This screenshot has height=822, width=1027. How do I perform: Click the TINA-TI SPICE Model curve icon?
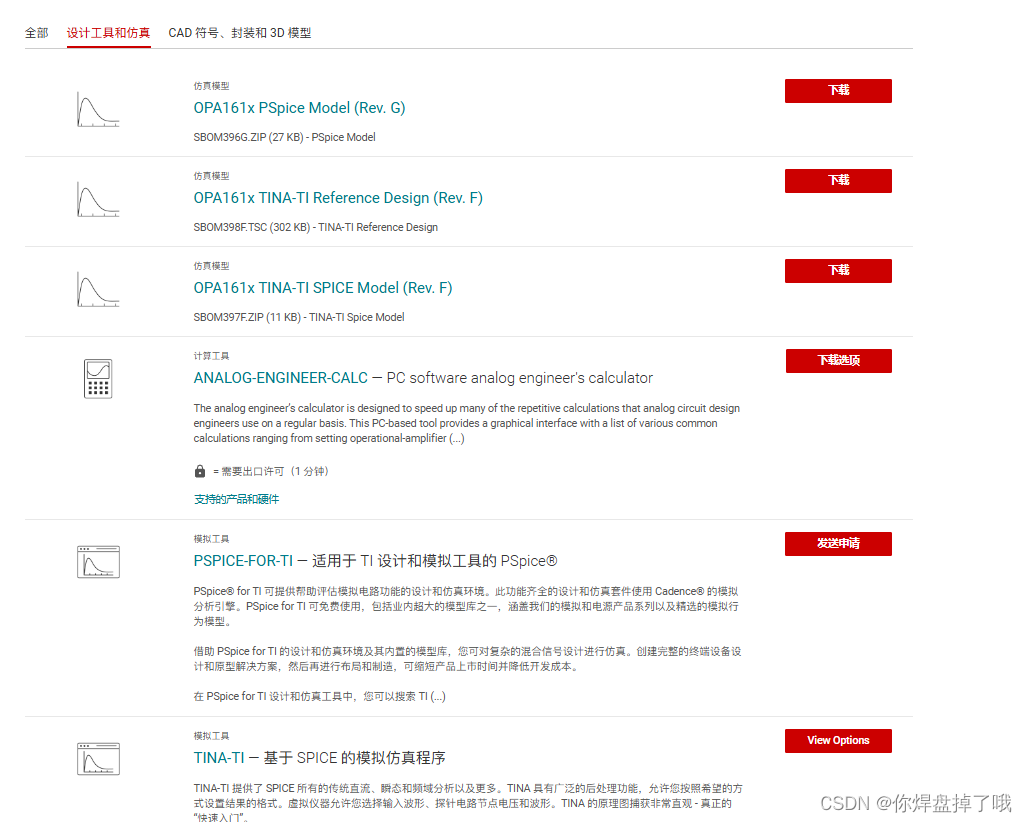pyautogui.click(x=98, y=290)
